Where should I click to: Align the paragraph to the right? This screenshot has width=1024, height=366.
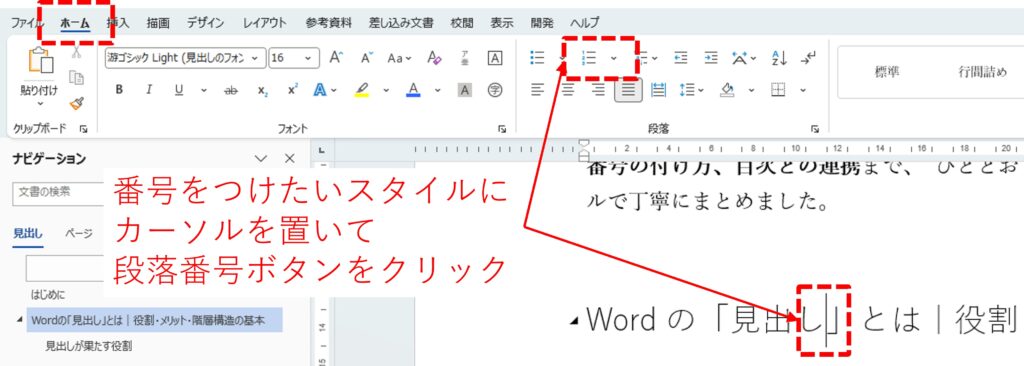click(598, 90)
